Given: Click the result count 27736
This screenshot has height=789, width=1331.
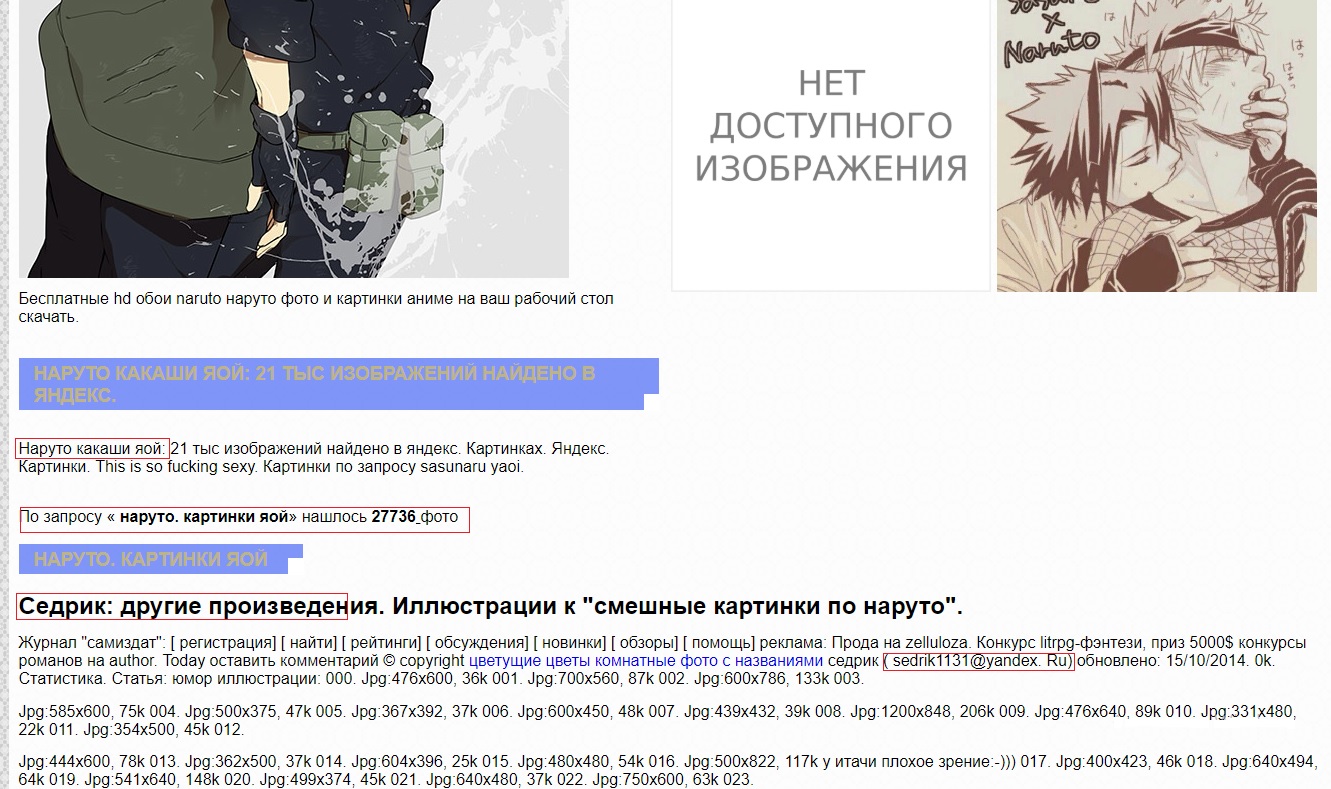Looking at the screenshot, I should [393, 517].
